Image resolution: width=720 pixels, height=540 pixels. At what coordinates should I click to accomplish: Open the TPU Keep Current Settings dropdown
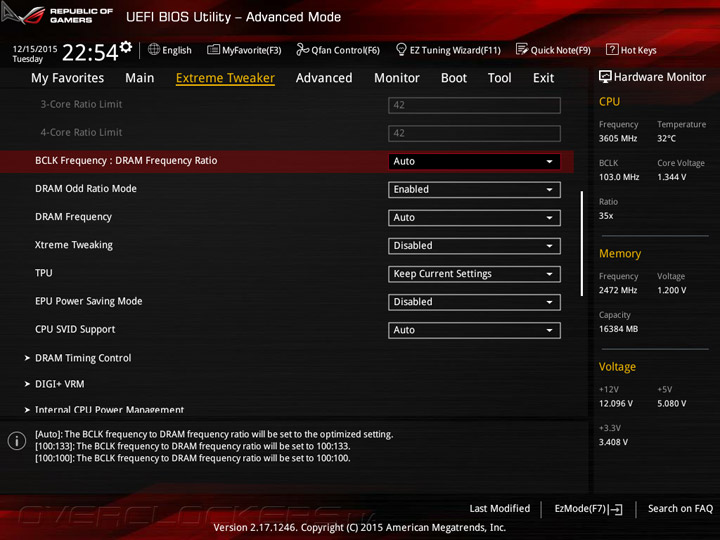pyautogui.click(x=474, y=274)
